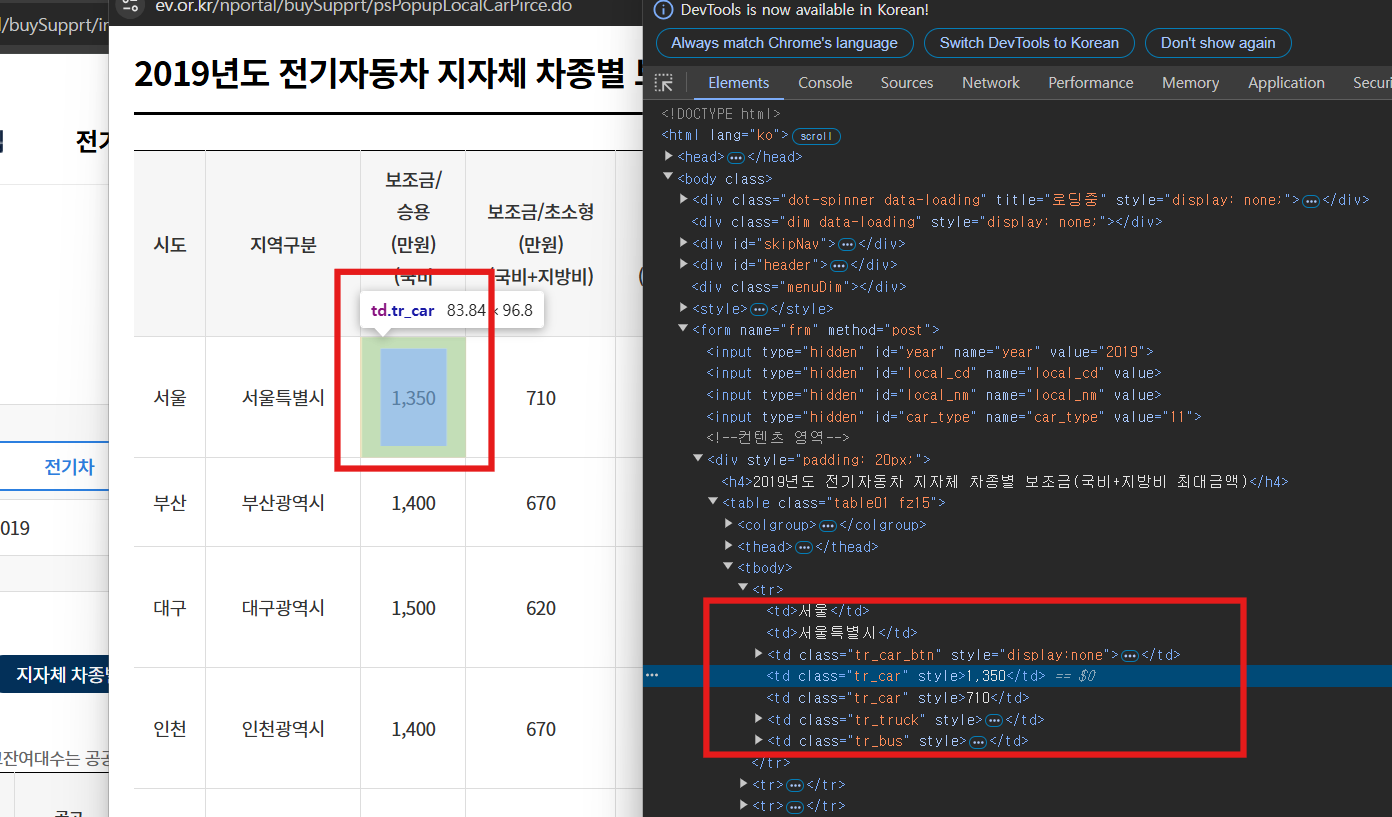Viewport: 1392px width, 817px height.
Task: Click Switch DevTools to Korean button
Action: [x=1029, y=43]
